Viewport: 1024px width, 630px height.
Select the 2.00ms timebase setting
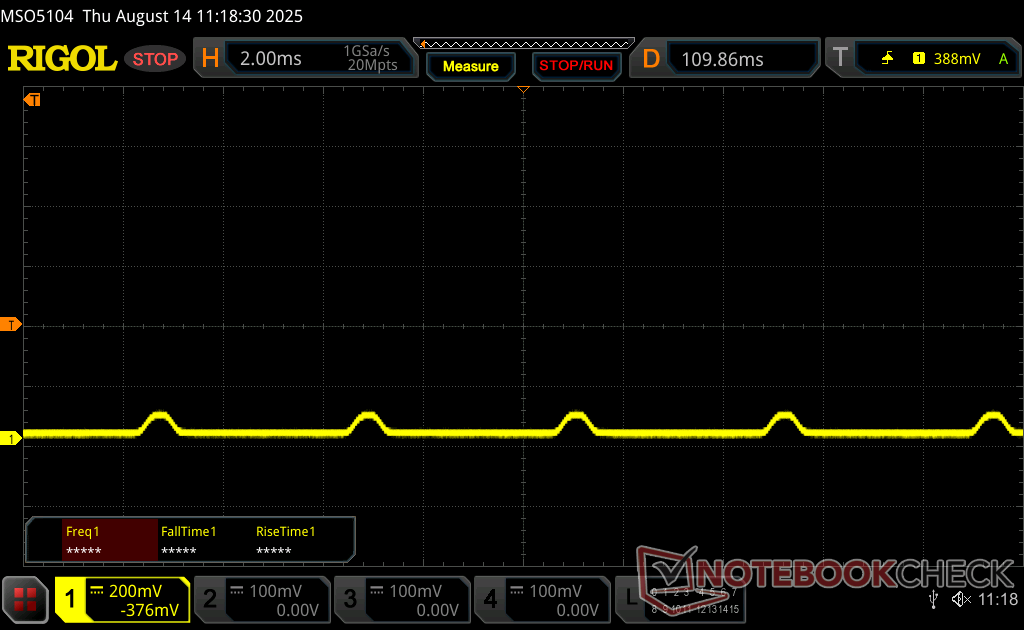(x=270, y=59)
